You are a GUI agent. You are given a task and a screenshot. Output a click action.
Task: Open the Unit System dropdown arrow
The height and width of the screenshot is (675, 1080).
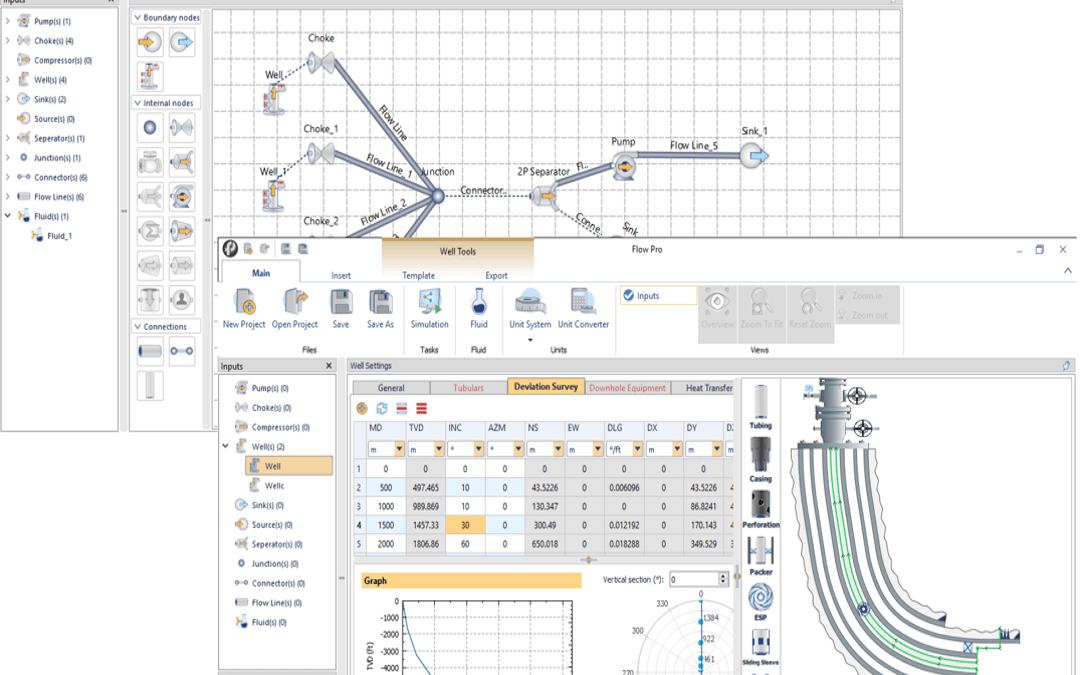click(x=530, y=340)
